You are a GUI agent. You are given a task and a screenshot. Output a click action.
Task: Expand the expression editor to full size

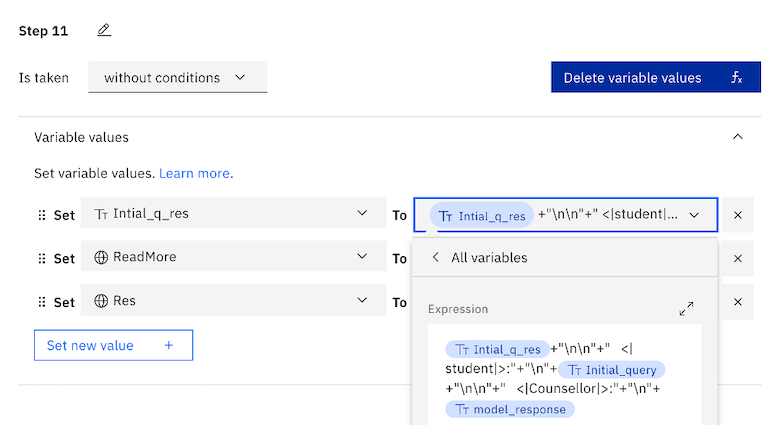686,310
